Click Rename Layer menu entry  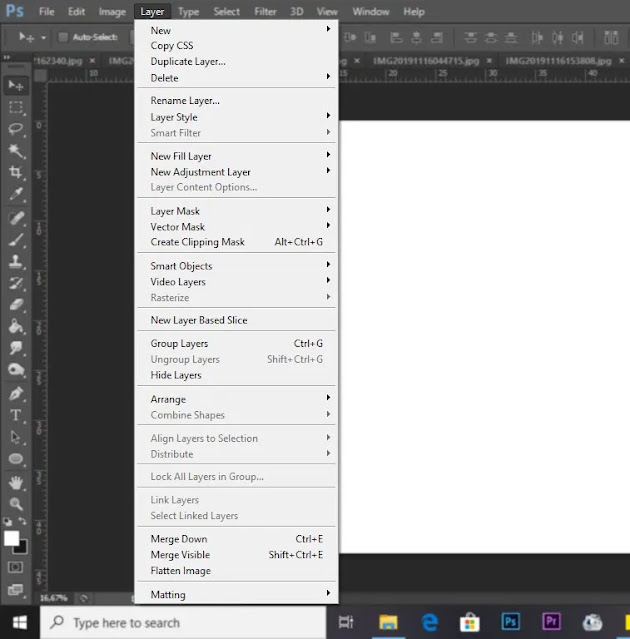click(x=236, y=101)
